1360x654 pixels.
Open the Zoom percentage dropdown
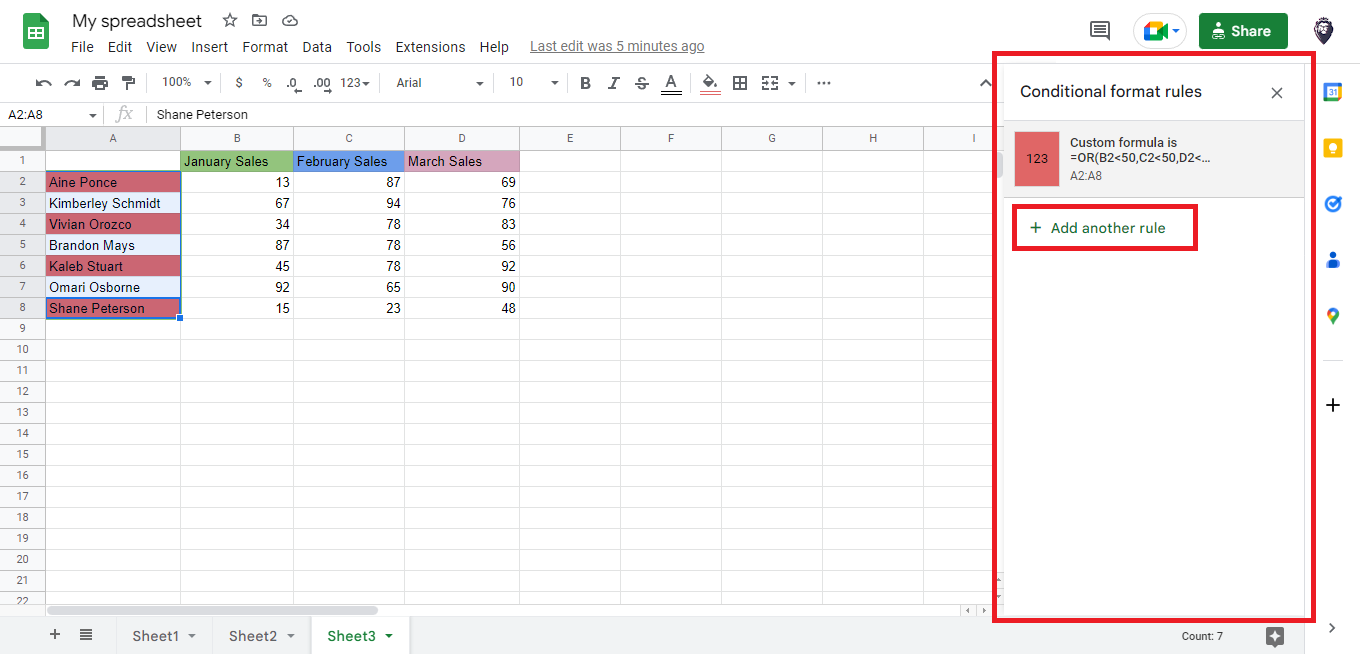click(x=184, y=82)
